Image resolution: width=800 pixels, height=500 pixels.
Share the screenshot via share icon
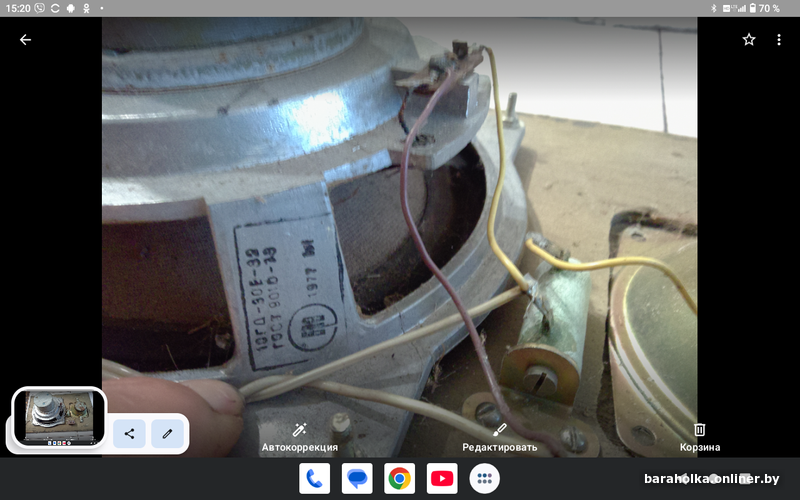(x=130, y=434)
